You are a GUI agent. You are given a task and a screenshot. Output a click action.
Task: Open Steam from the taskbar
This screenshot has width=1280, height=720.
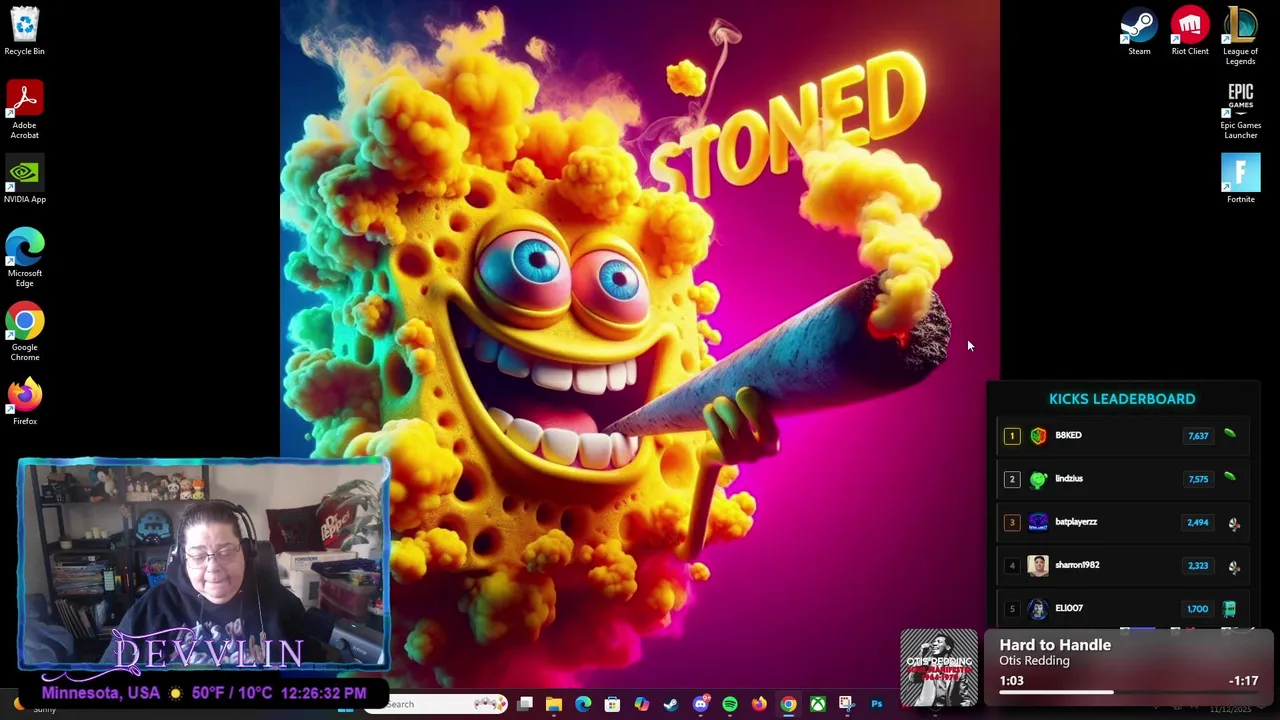[x=671, y=704]
